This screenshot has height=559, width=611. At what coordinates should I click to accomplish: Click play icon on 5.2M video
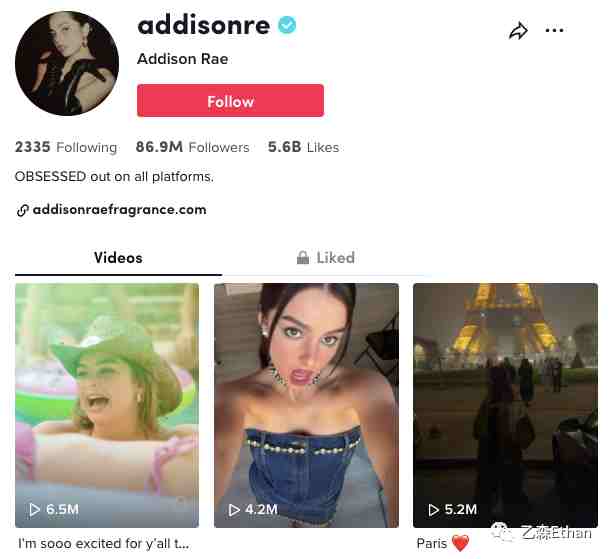[x=433, y=510]
